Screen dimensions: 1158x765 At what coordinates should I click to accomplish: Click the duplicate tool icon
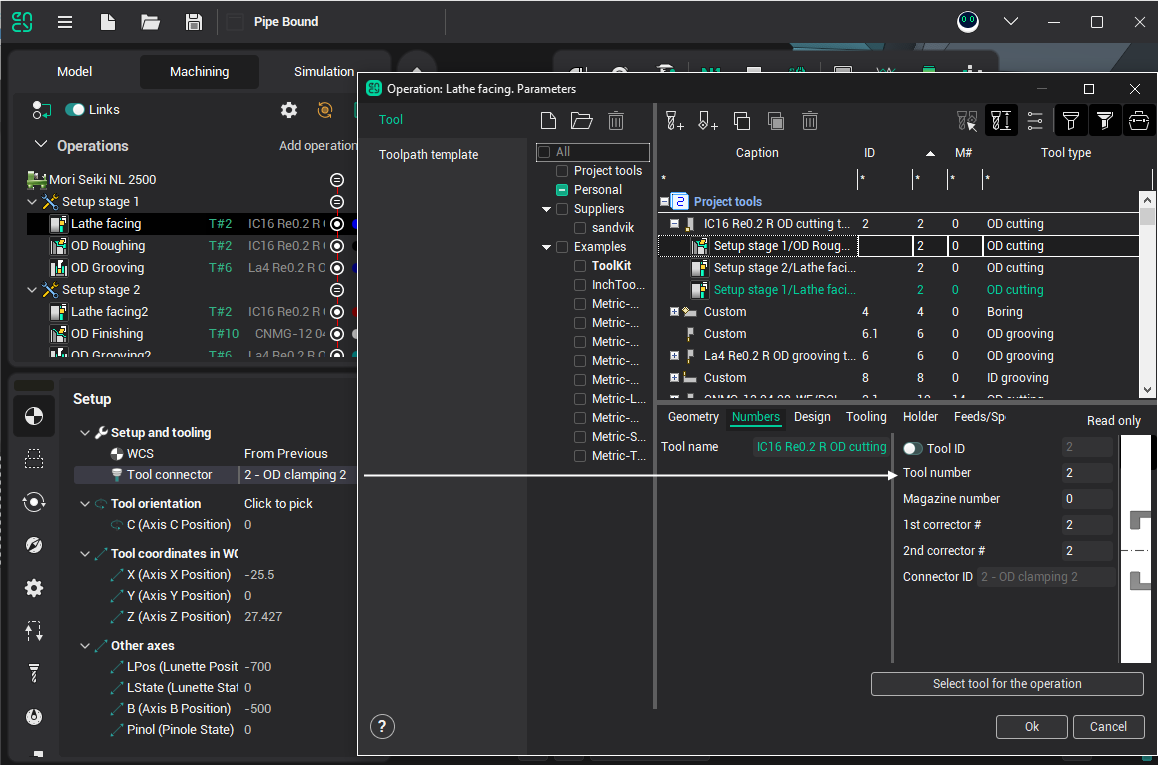[x=742, y=121]
